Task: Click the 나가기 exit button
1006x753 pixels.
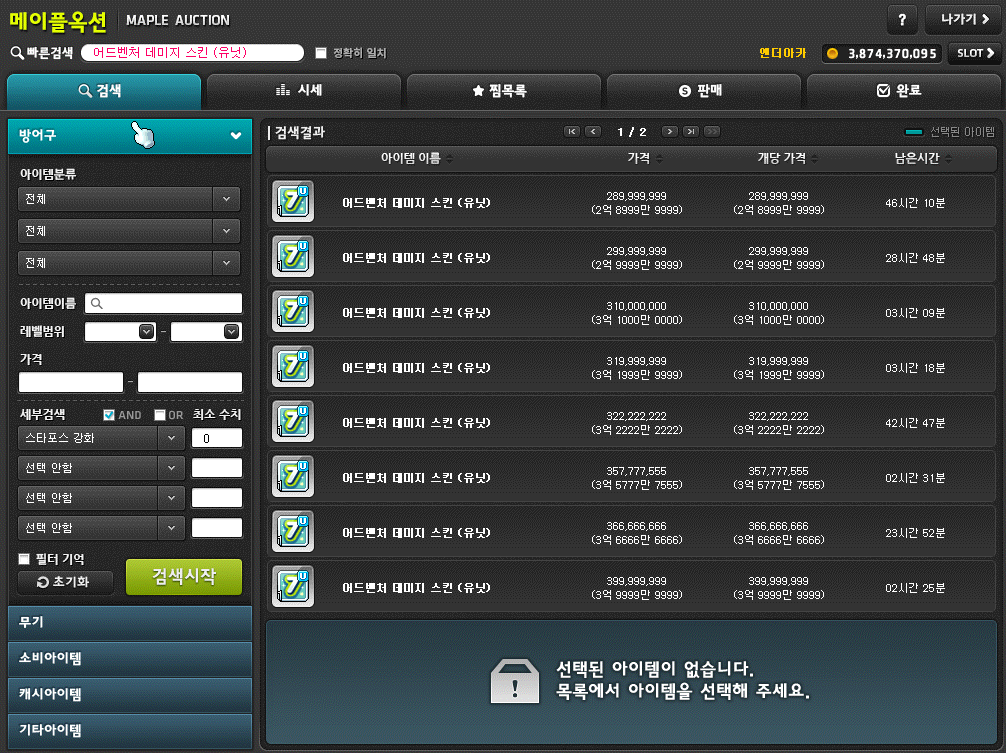Action: (964, 20)
